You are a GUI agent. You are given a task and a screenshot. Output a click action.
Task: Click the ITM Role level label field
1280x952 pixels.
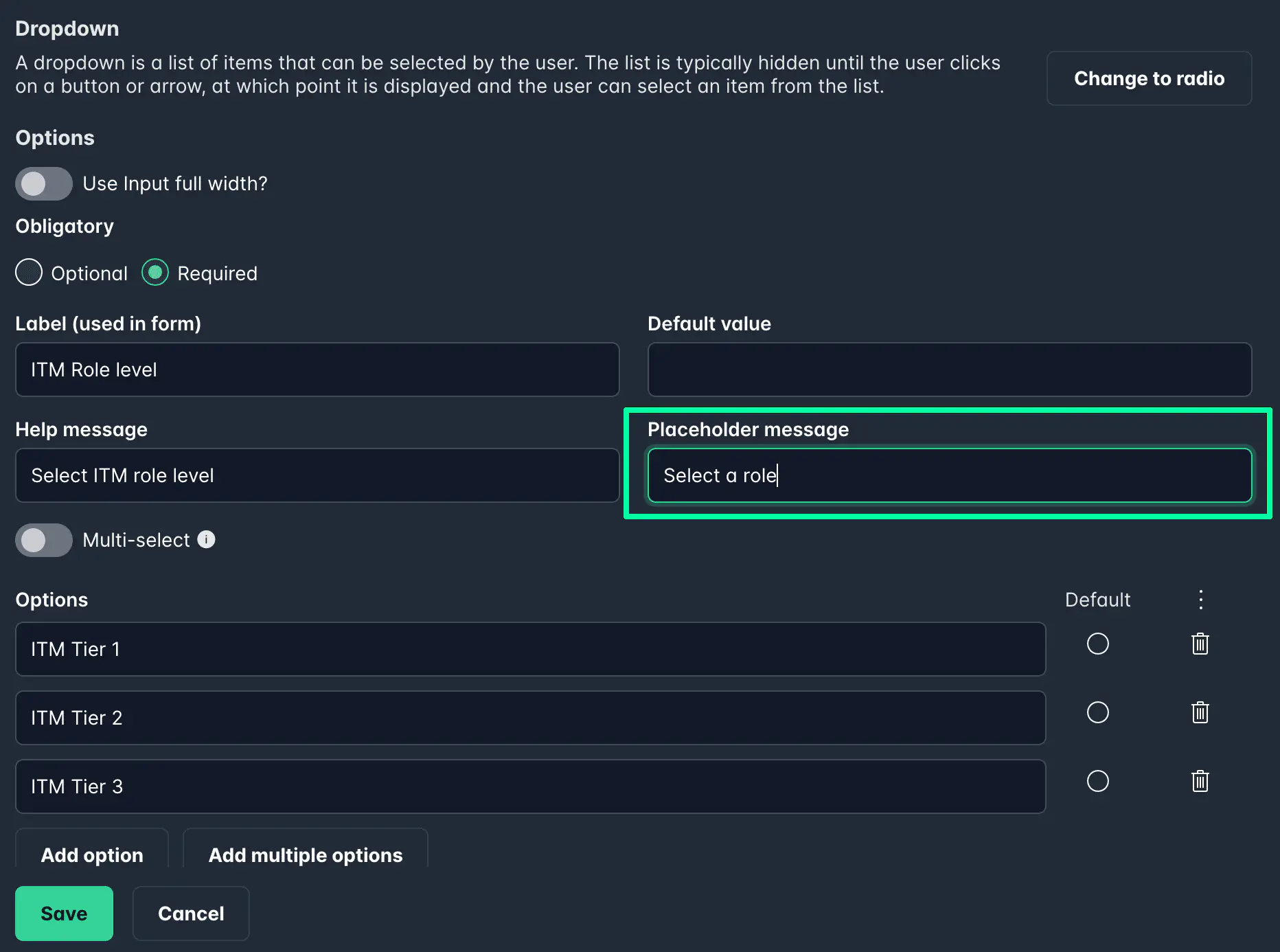(x=317, y=370)
